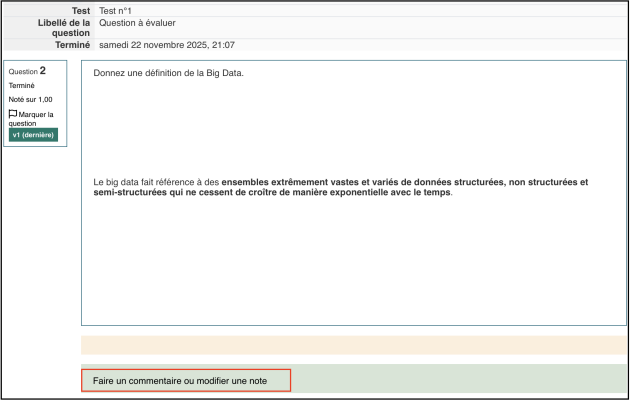Click the flag icon to mark question
Screen dimensions: 630x400
[x=13, y=114]
